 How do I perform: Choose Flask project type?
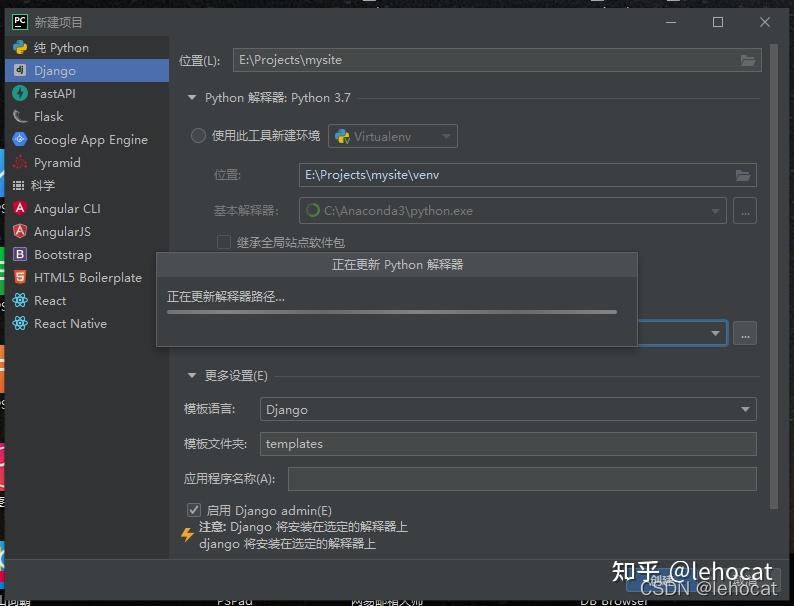click(x=87, y=116)
